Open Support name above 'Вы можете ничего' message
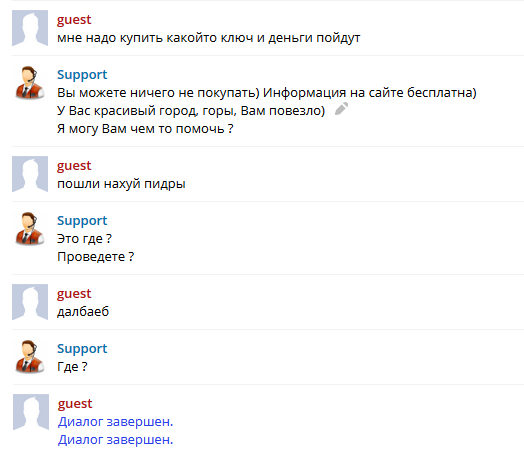The width and height of the screenshot is (524, 454). click(x=82, y=74)
